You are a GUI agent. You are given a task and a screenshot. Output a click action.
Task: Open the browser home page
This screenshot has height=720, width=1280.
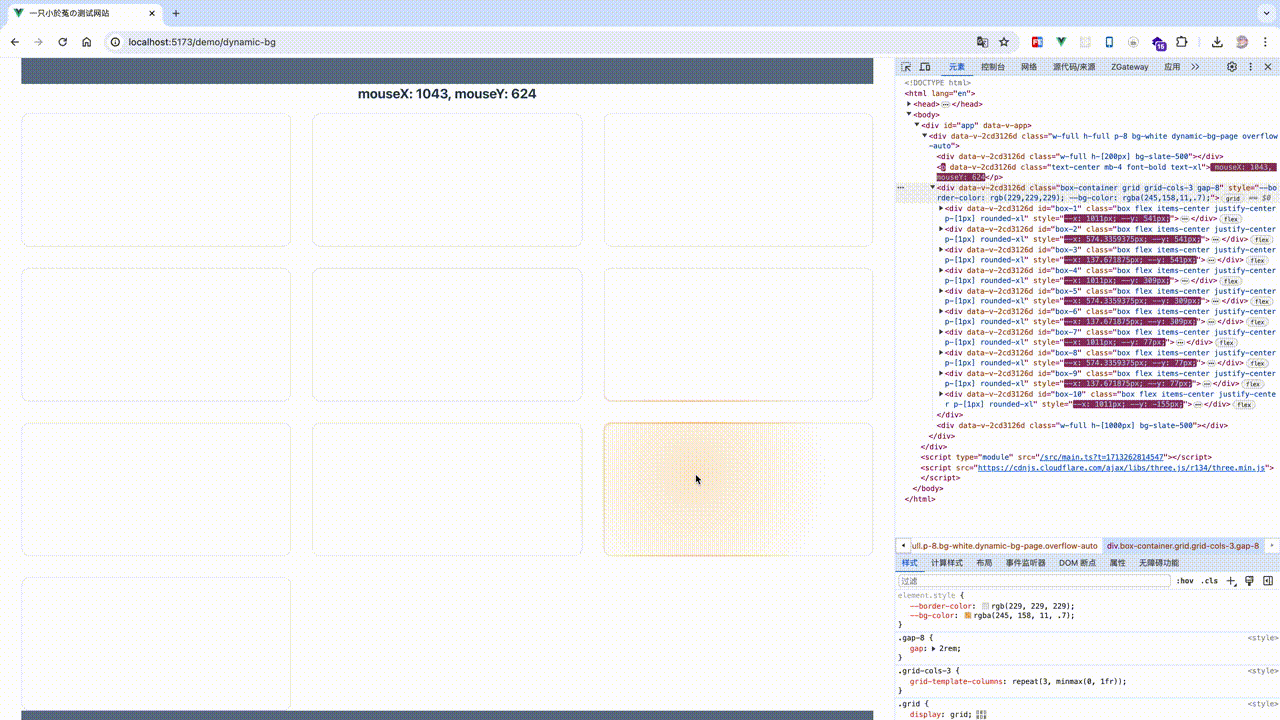tap(87, 42)
